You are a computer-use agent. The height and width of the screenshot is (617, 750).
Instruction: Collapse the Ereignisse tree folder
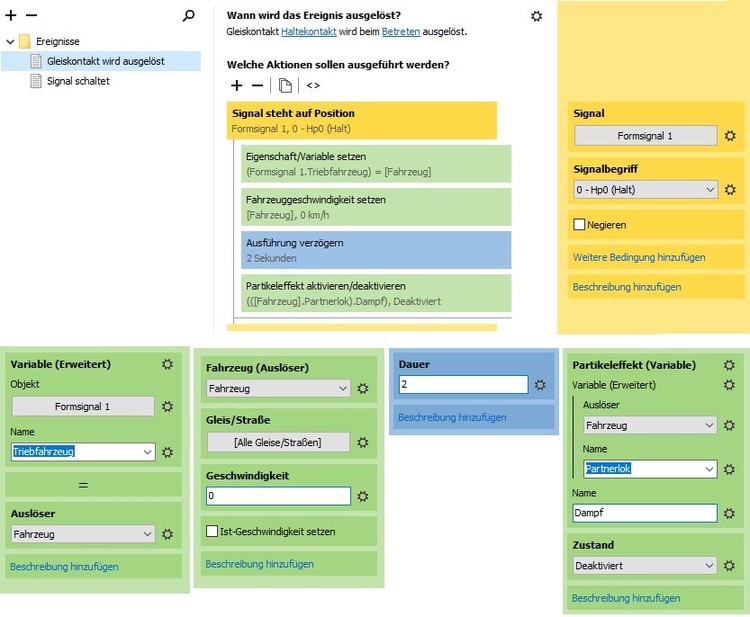click(10, 42)
